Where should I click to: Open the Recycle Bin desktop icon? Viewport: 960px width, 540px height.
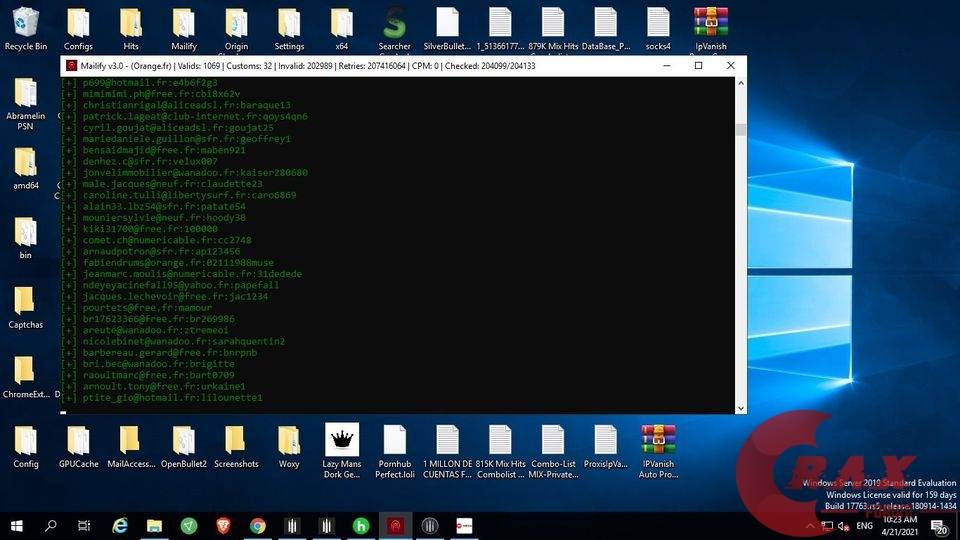25,28
